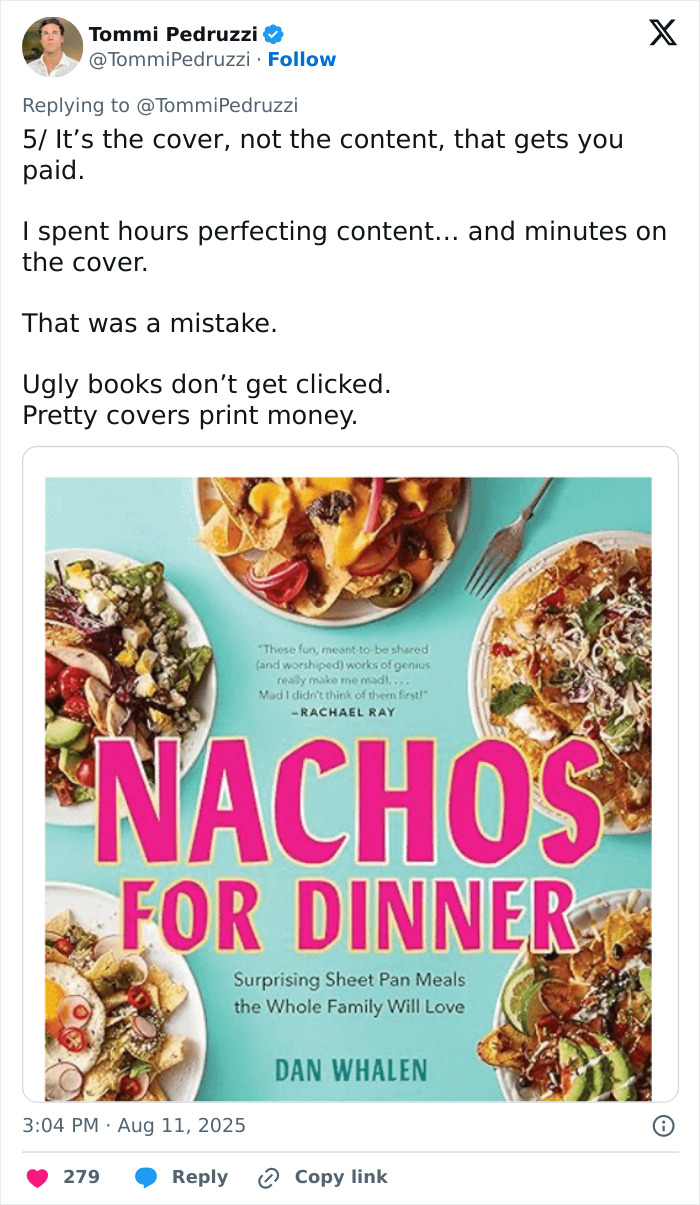This screenshot has height=1205, width=700.
Task: Click the chain icon beside Copy link
Action: click(x=269, y=1178)
